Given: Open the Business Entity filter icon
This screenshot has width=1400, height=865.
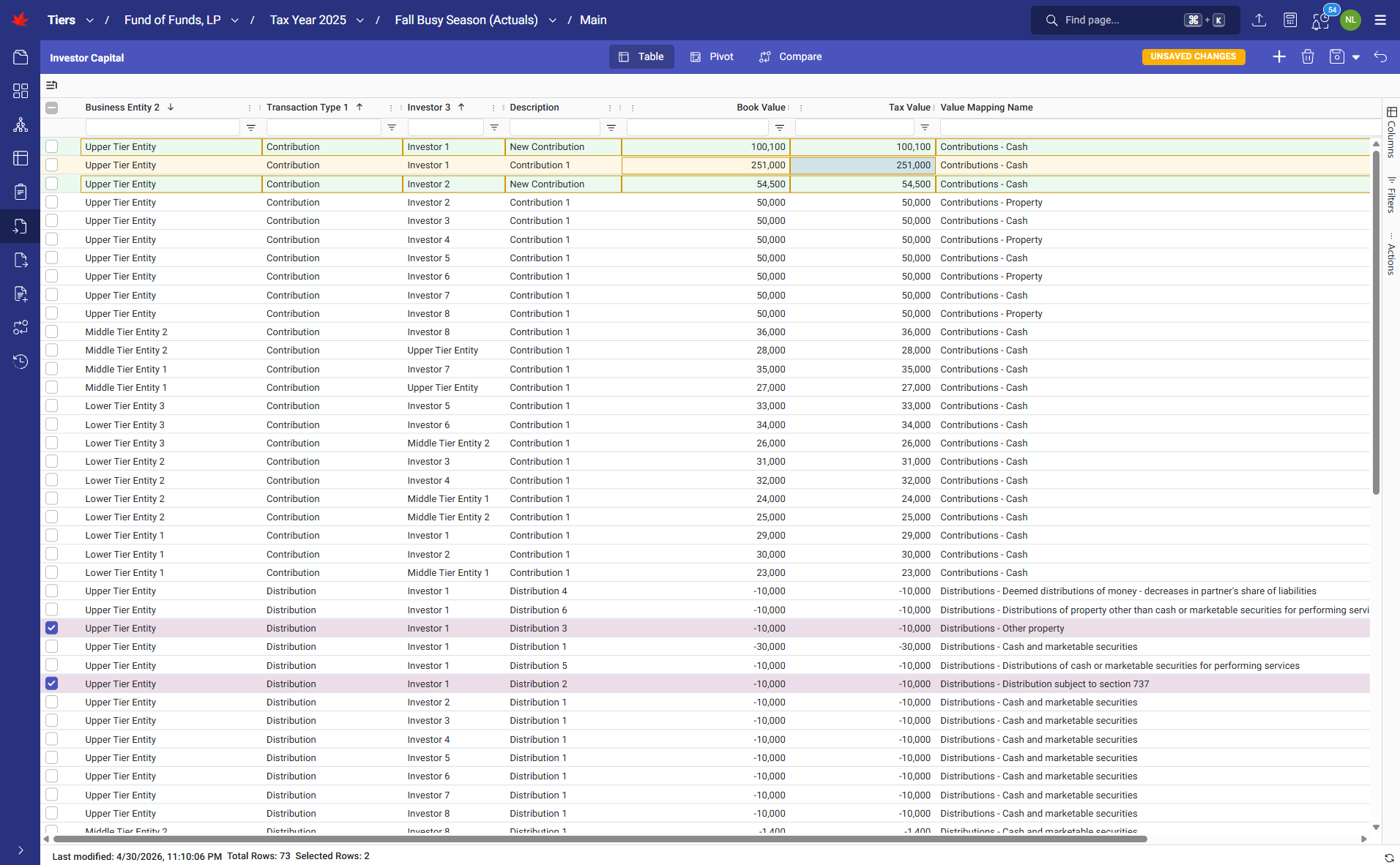Looking at the screenshot, I should point(251,127).
